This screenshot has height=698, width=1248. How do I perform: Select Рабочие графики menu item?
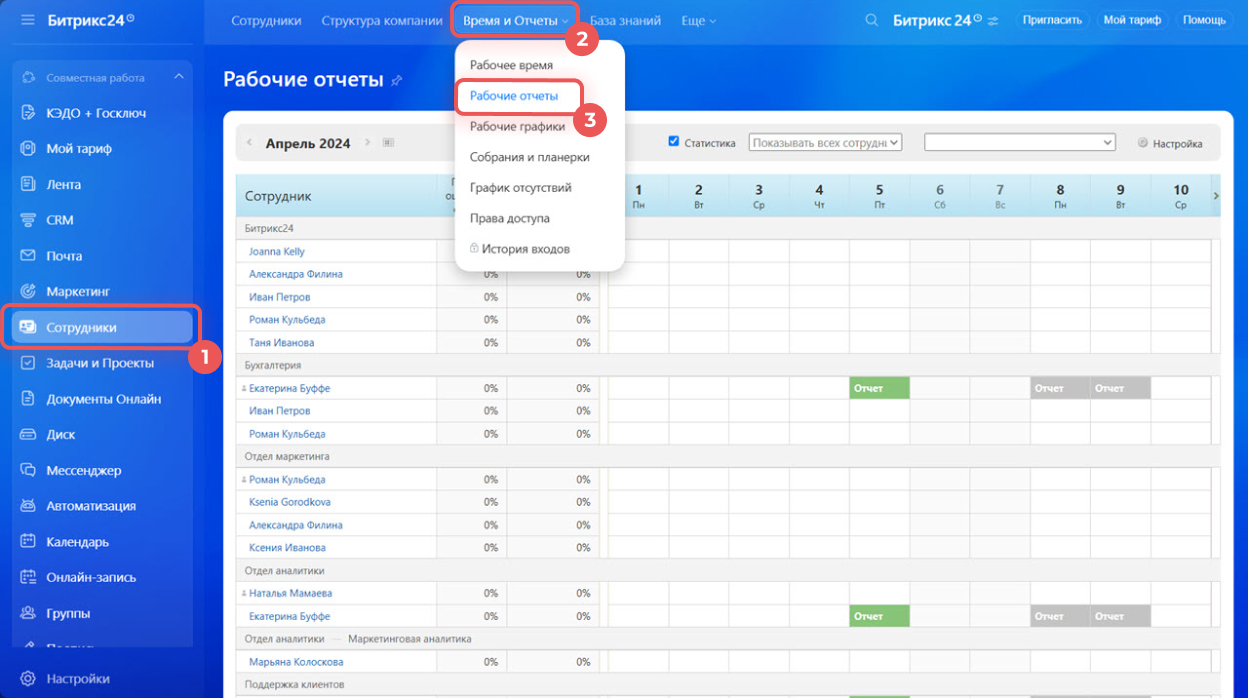[517, 127]
